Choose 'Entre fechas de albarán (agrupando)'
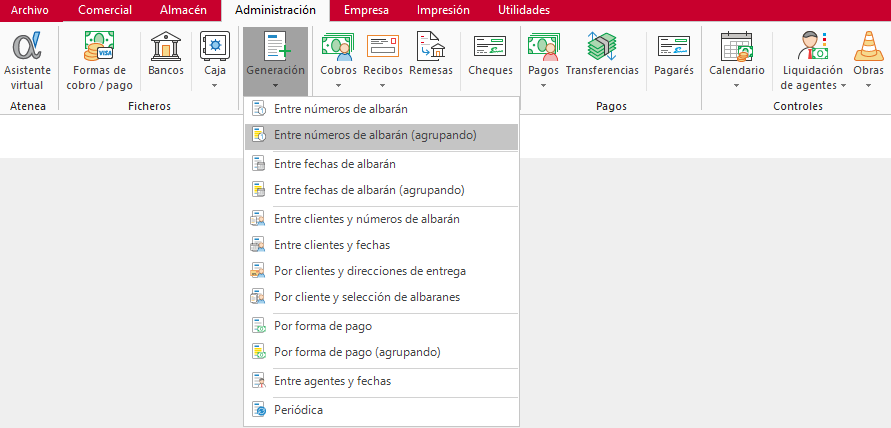891x428 pixels. (381, 190)
